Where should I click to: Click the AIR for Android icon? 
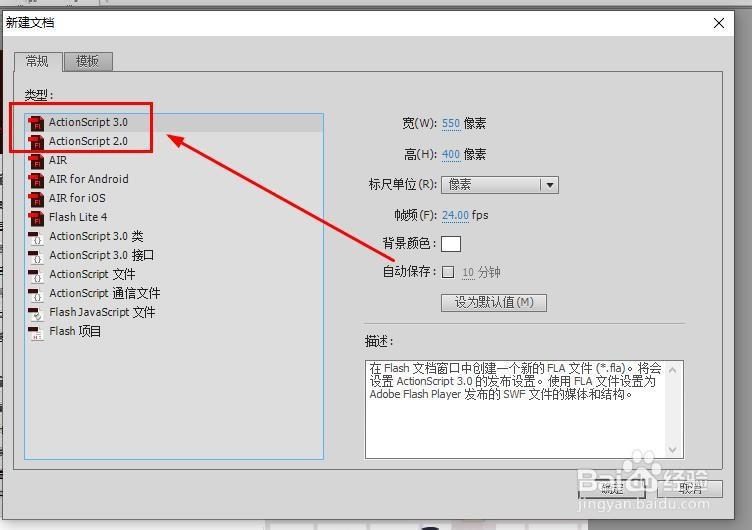point(36,180)
